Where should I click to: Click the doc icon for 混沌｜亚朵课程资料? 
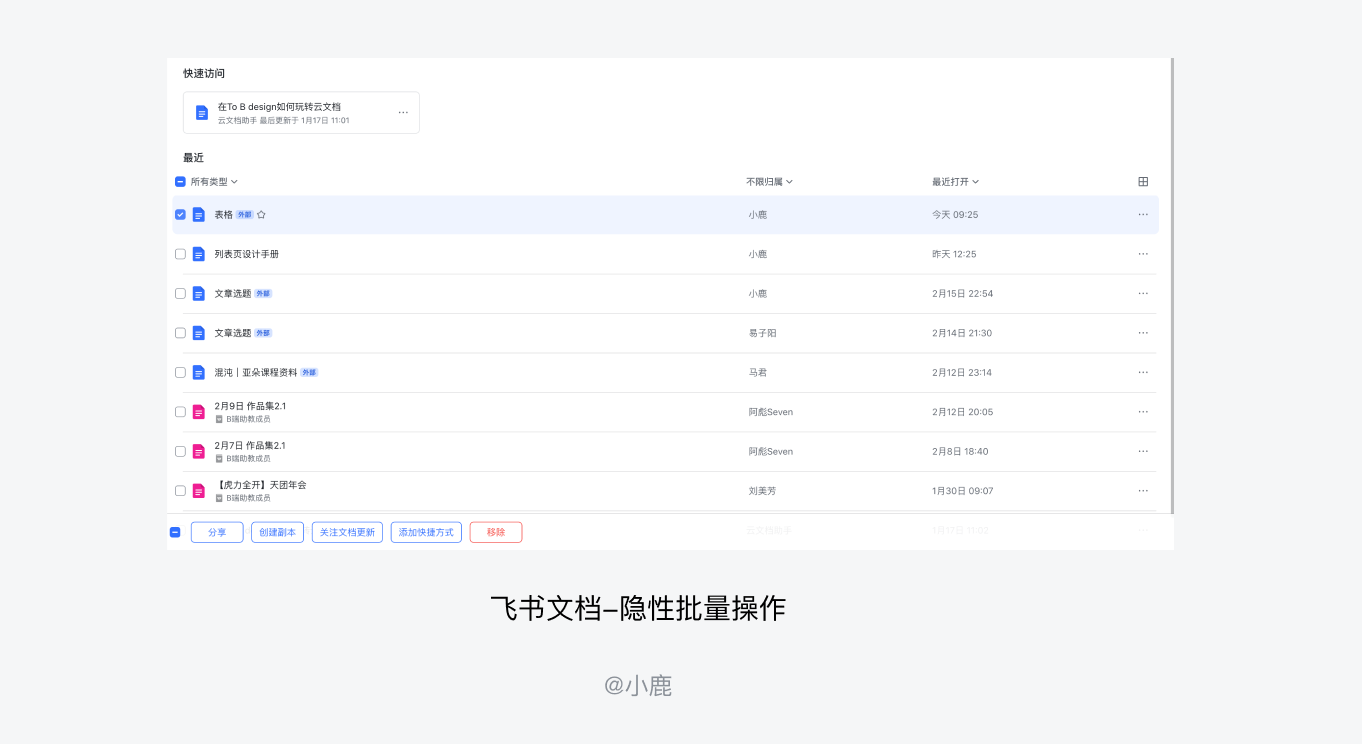click(199, 373)
